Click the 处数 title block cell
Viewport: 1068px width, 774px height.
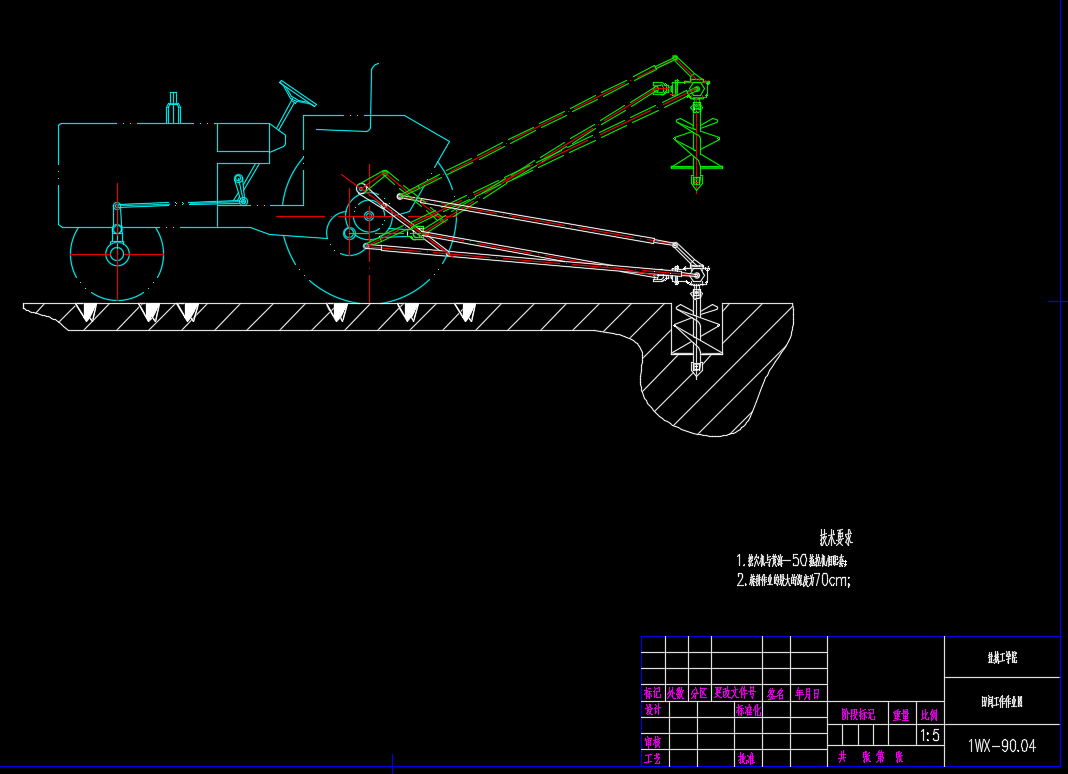pyautogui.click(x=676, y=693)
